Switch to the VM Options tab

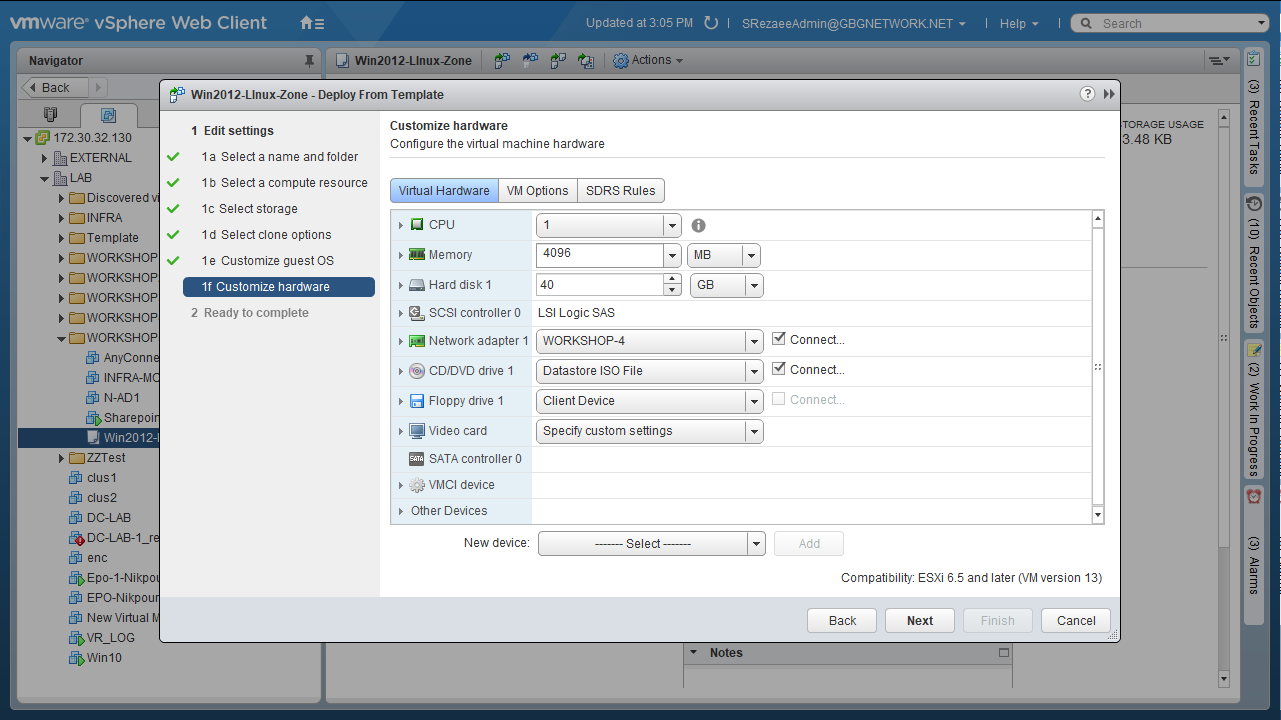click(x=537, y=191)
